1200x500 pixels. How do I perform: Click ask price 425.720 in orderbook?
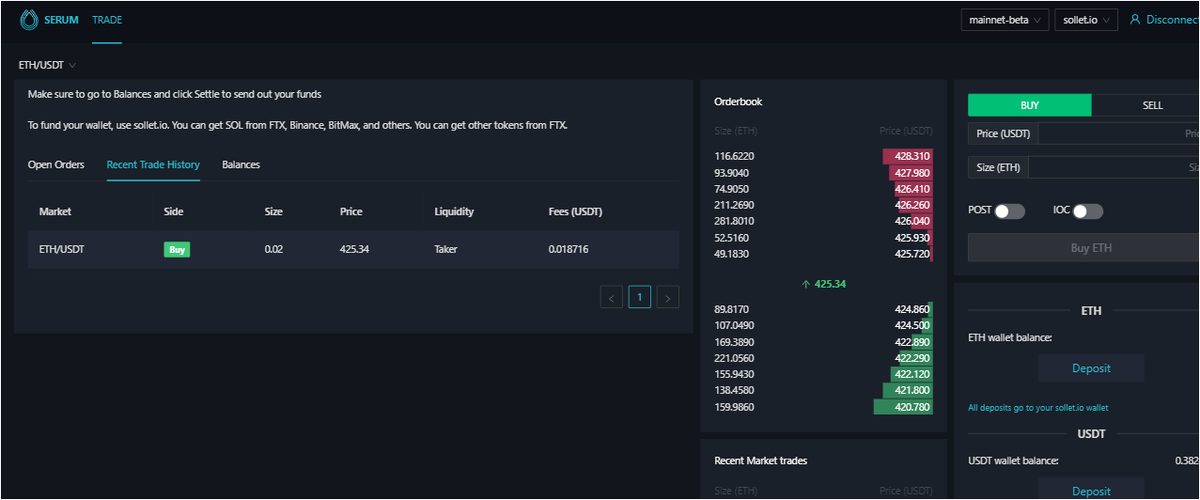point(913,254)
